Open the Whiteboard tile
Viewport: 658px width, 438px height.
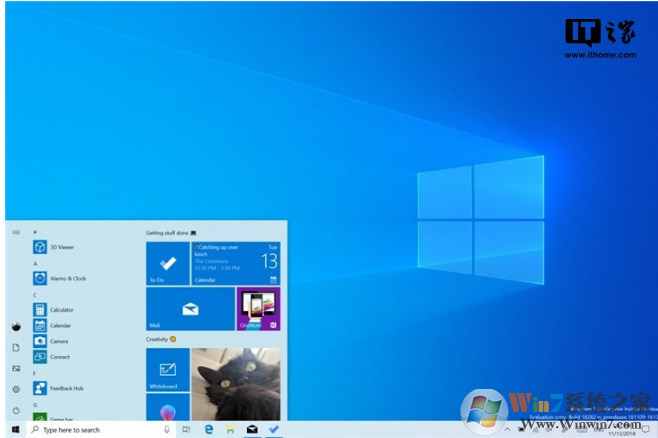pos(167,369)
